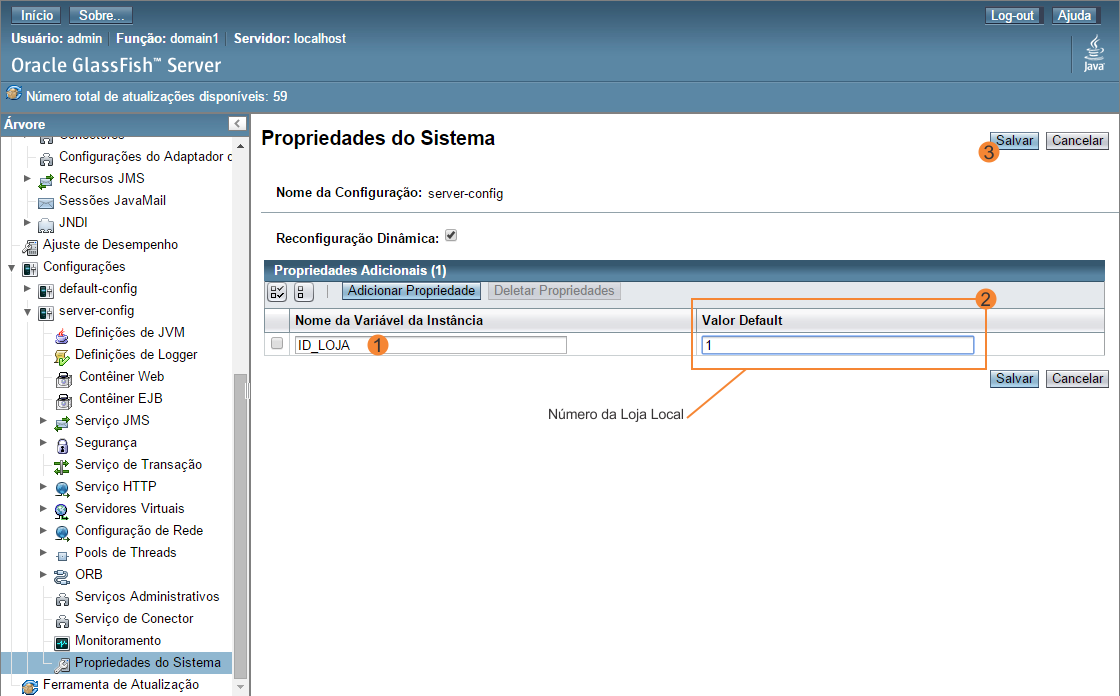Select the ID_LOJA property row checkbox
This screenshot has width=1120, height=696.
click(x=277, y=344)
